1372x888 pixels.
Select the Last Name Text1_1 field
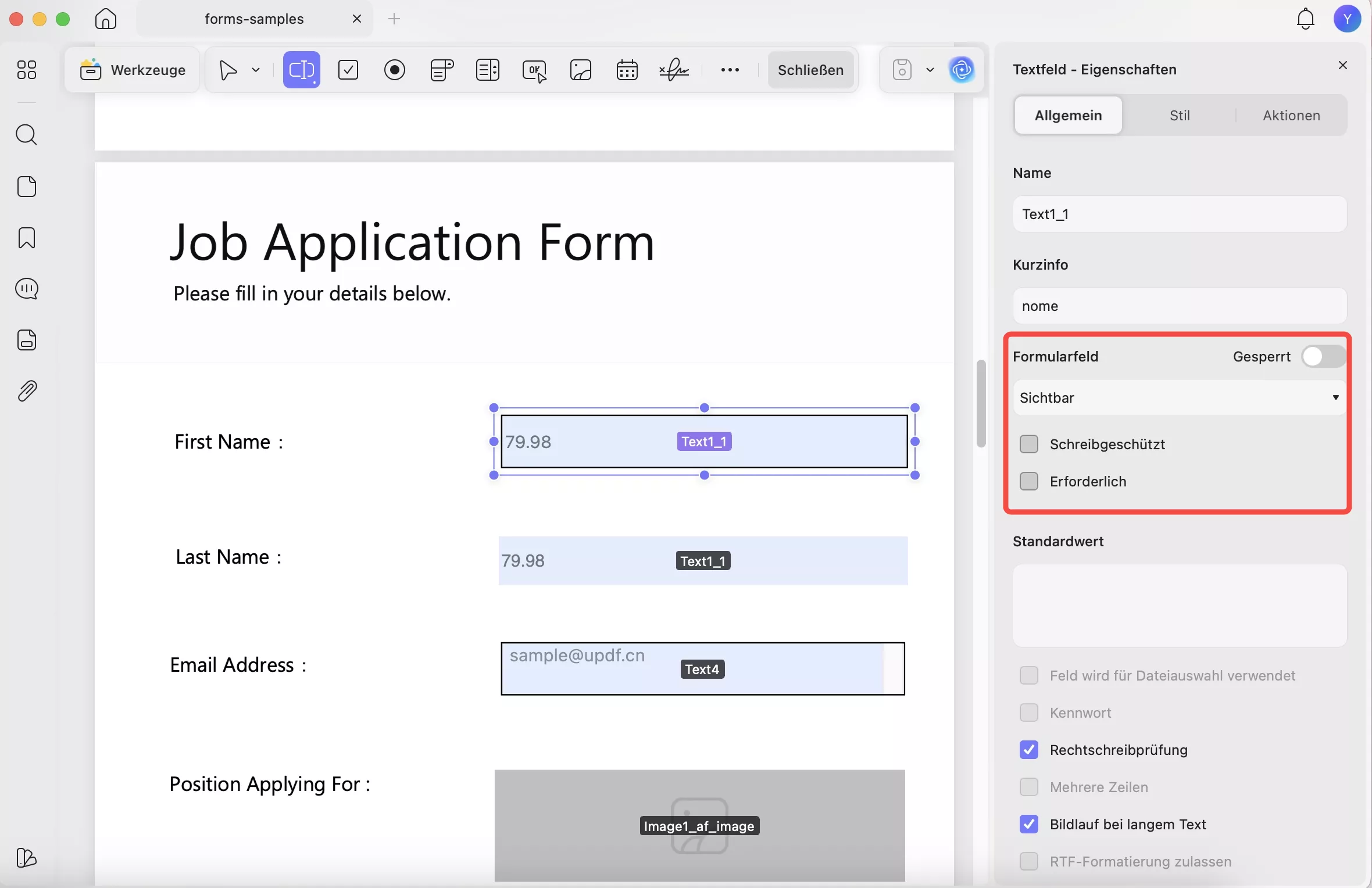click(703, 560)
